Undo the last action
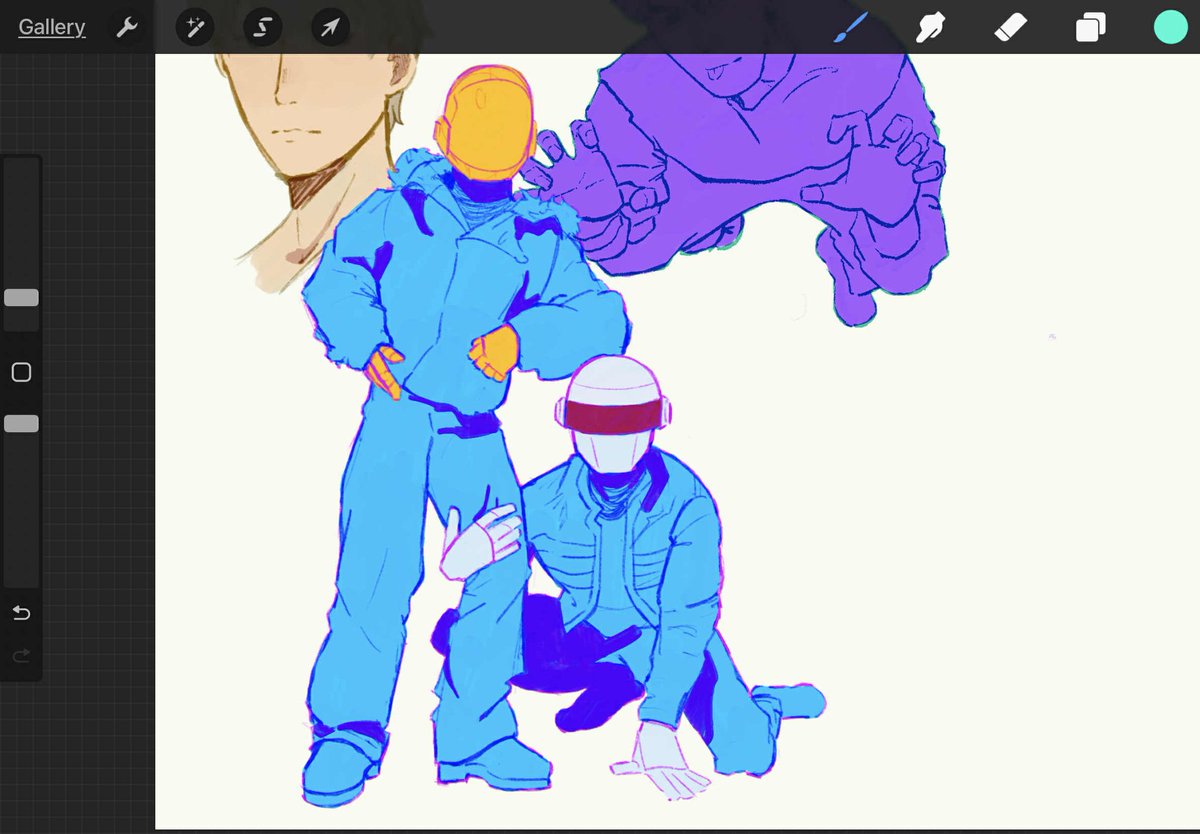The height and width of the screenshot is (834, 1200). pos(21,613)
